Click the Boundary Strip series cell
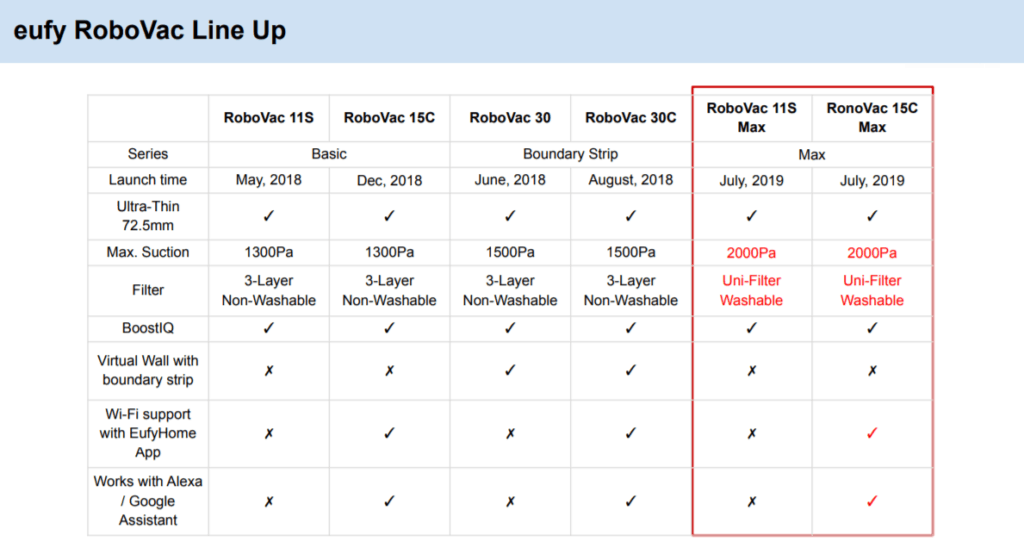The width and height of the screenshot is (1024, 554). click(570, 154)
